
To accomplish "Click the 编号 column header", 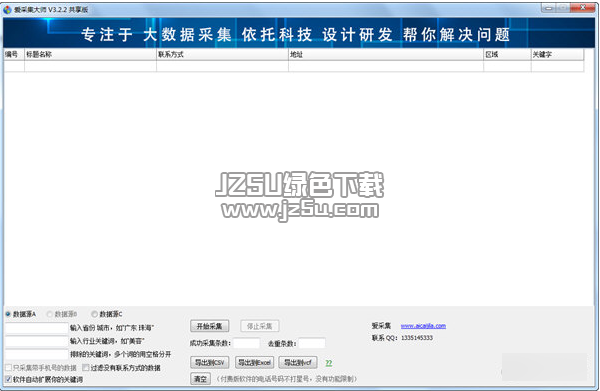I will [14, 54].
